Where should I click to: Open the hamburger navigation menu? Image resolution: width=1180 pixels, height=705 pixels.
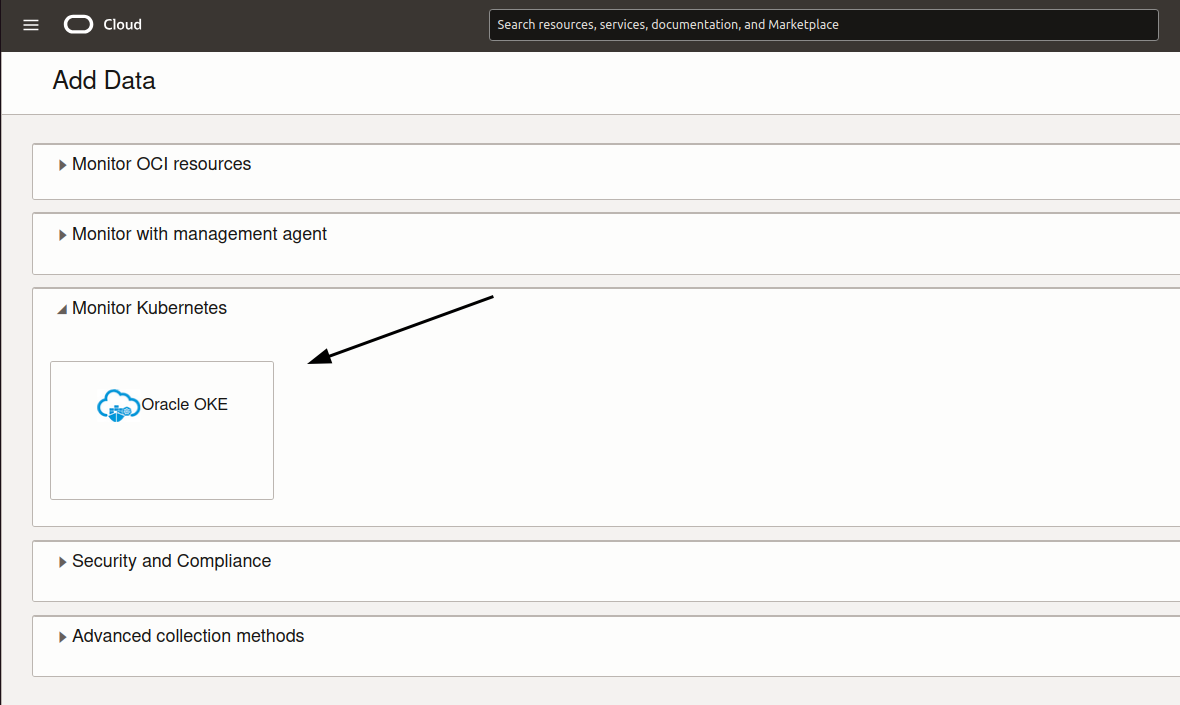click(x=31, y=25)
